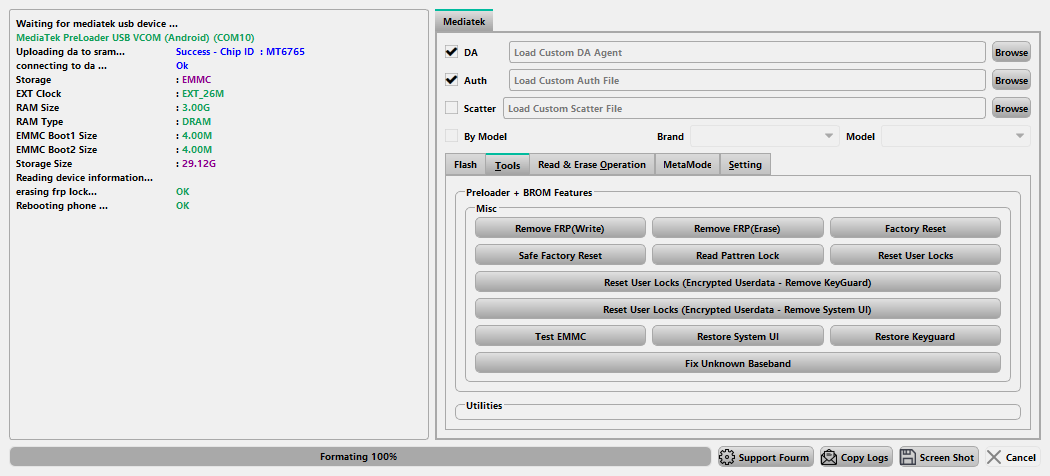This screenshot has width=1050, height=476.
Task: Go to the MetaMode tab
Action: pyautogui.click(x=687, y=164)
